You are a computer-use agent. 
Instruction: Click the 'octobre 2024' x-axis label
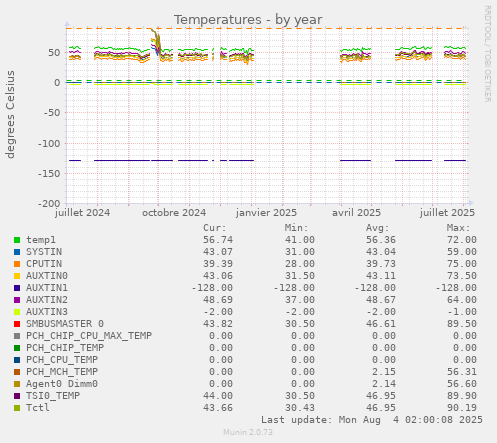(174, 213)
